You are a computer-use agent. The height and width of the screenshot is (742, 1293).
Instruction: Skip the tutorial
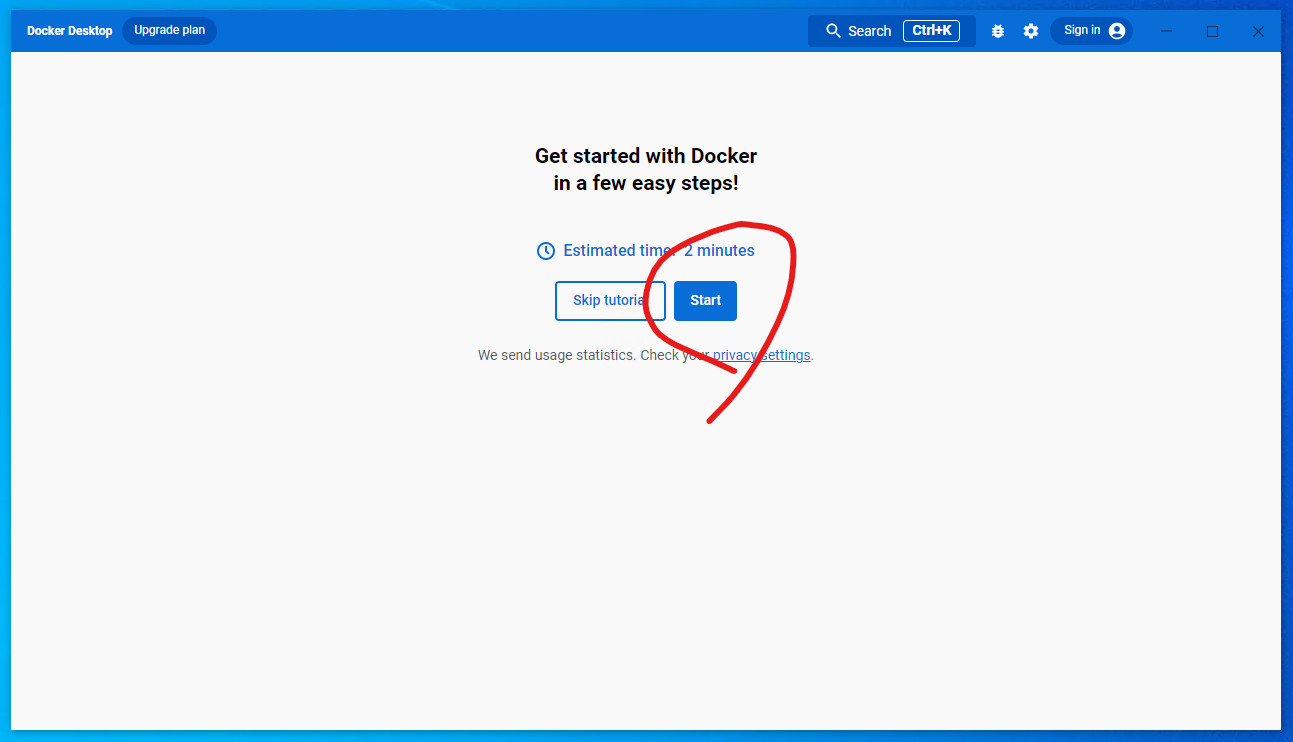610,301
